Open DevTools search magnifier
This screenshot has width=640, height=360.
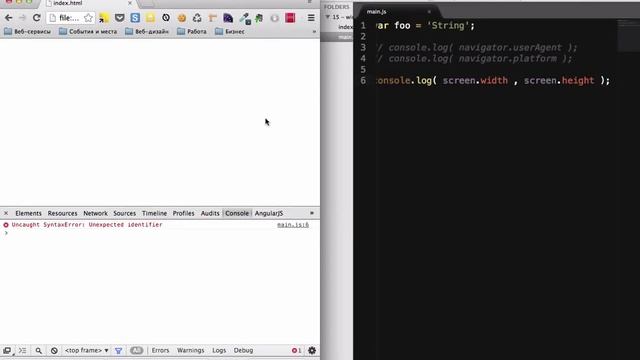point(38,351)
